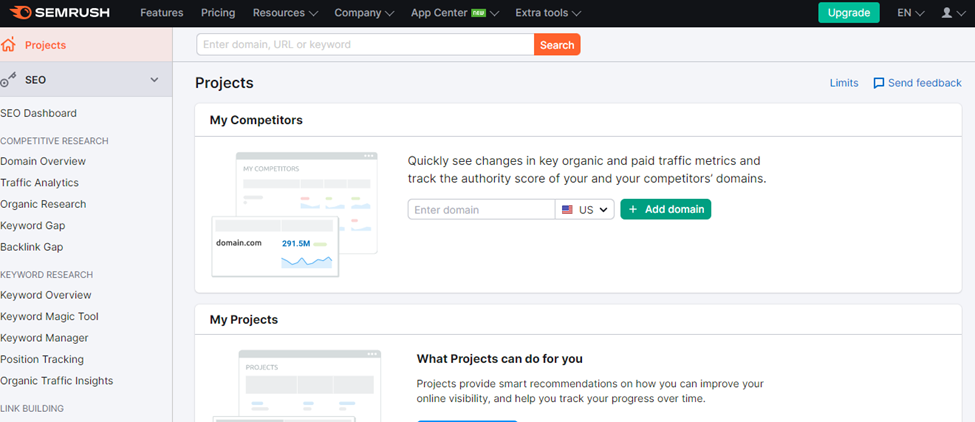Viewport: 975px width, 422px height.
Task: Click the Enter domain competitor field
Action: (x=481, y=209)
